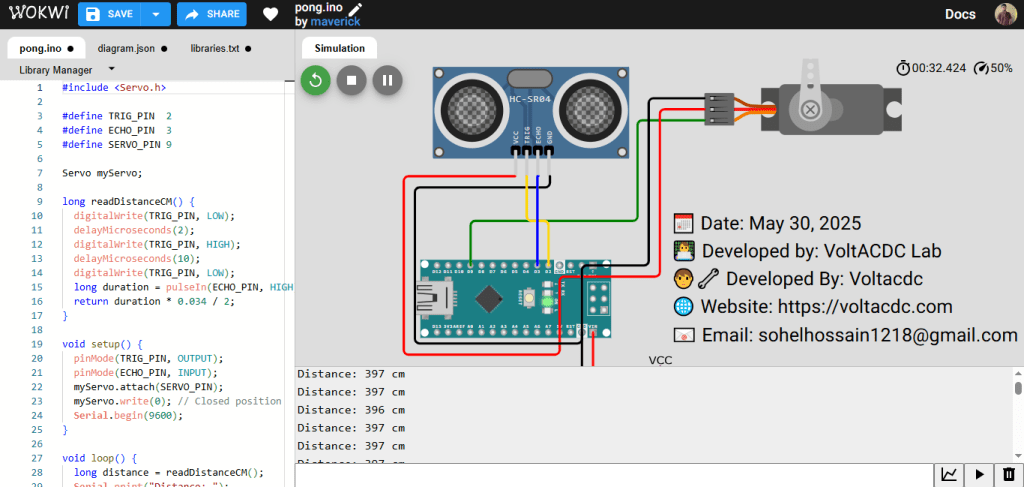The width and height of the screenshot is (1024, 487).
Task: Click line 11 delayMicroseconds(2)
Action: click(134, 230)
